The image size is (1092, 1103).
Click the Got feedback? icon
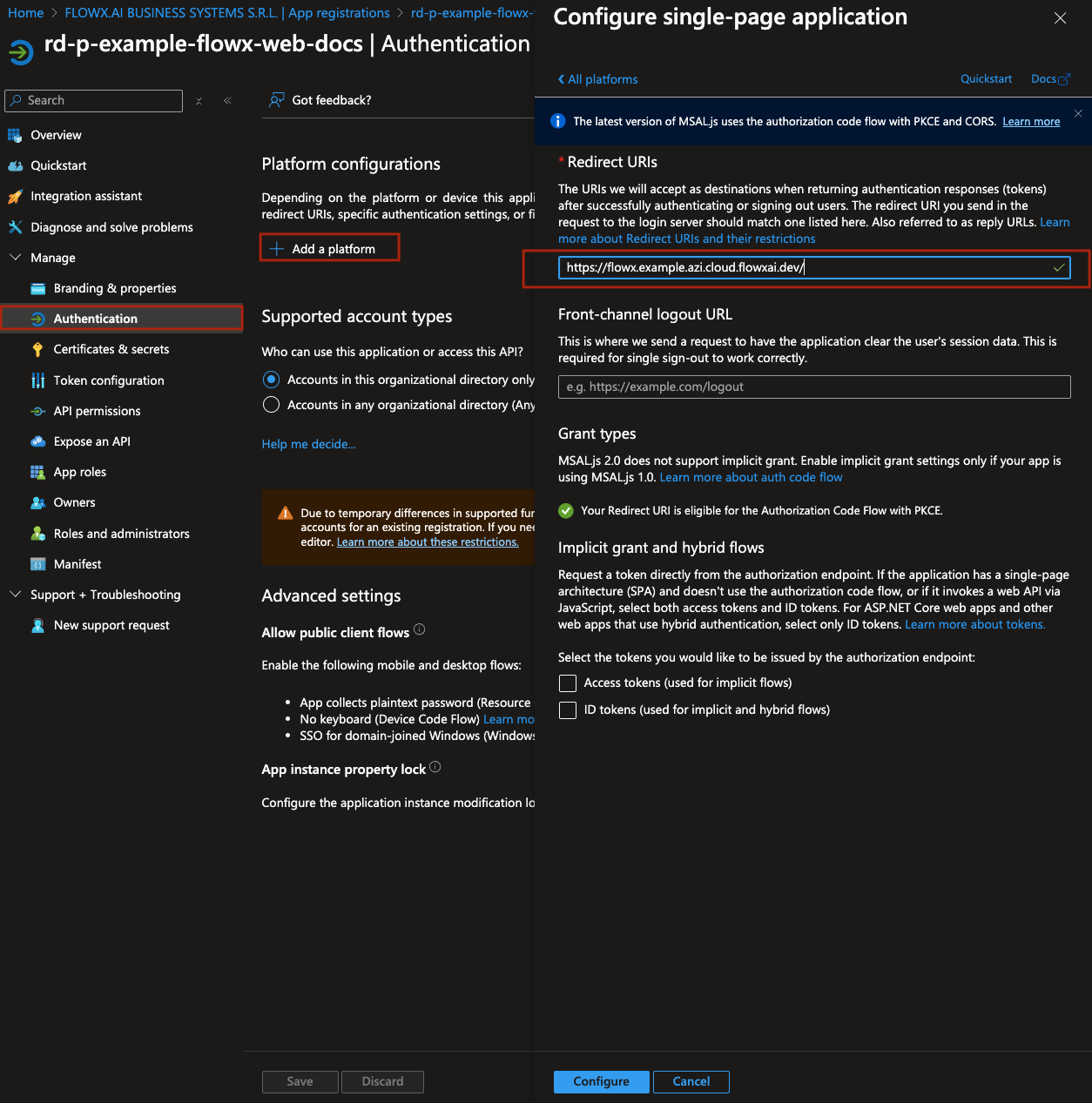277,100
